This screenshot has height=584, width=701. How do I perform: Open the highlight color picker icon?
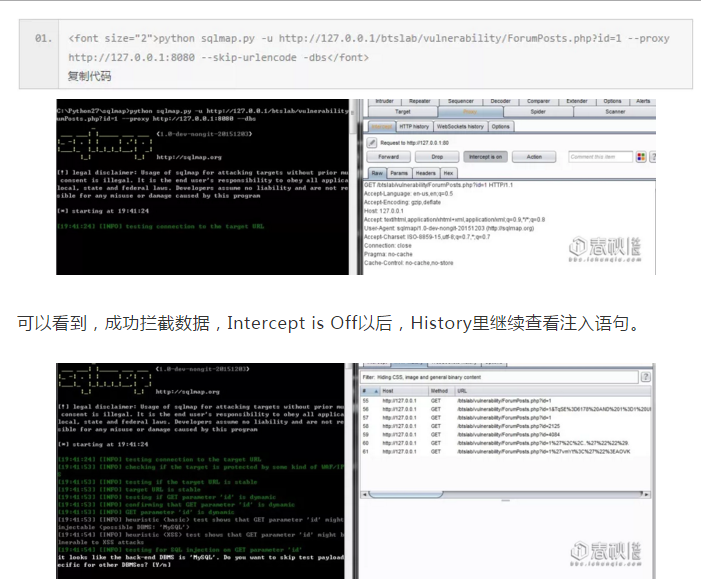pos(641,157)
